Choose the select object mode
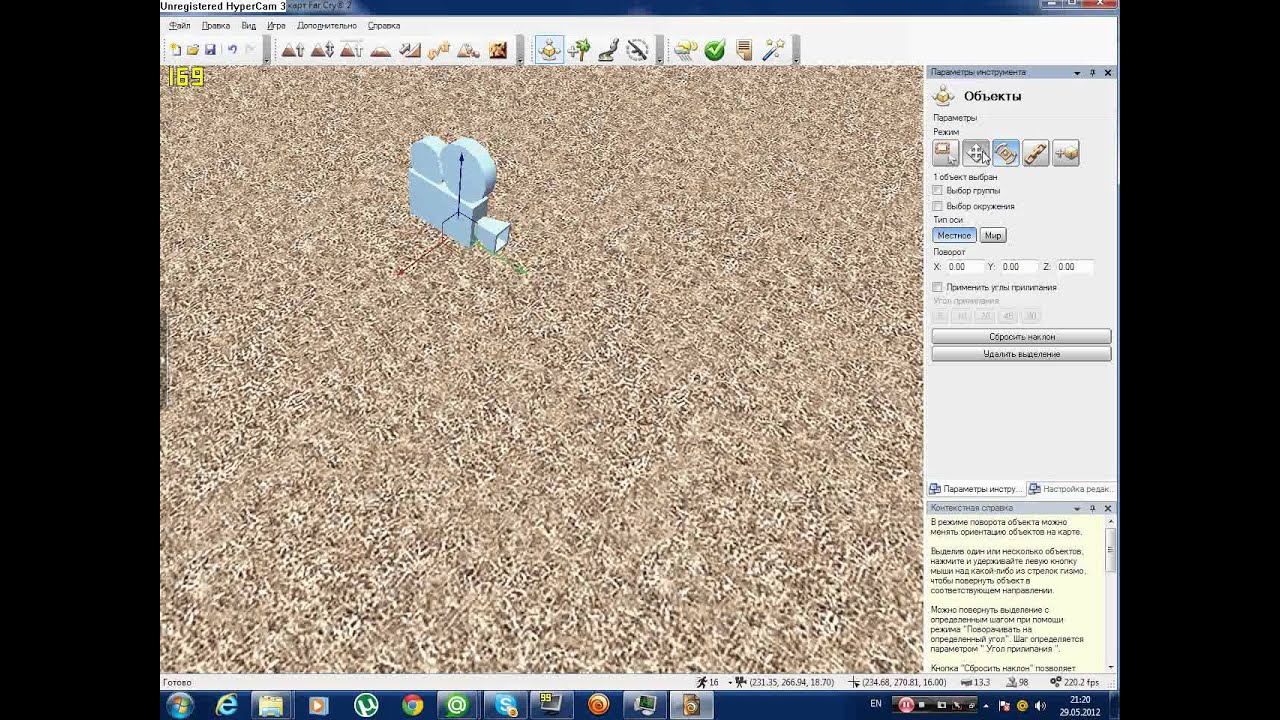 pyautogui.click(x=945, y=153)
